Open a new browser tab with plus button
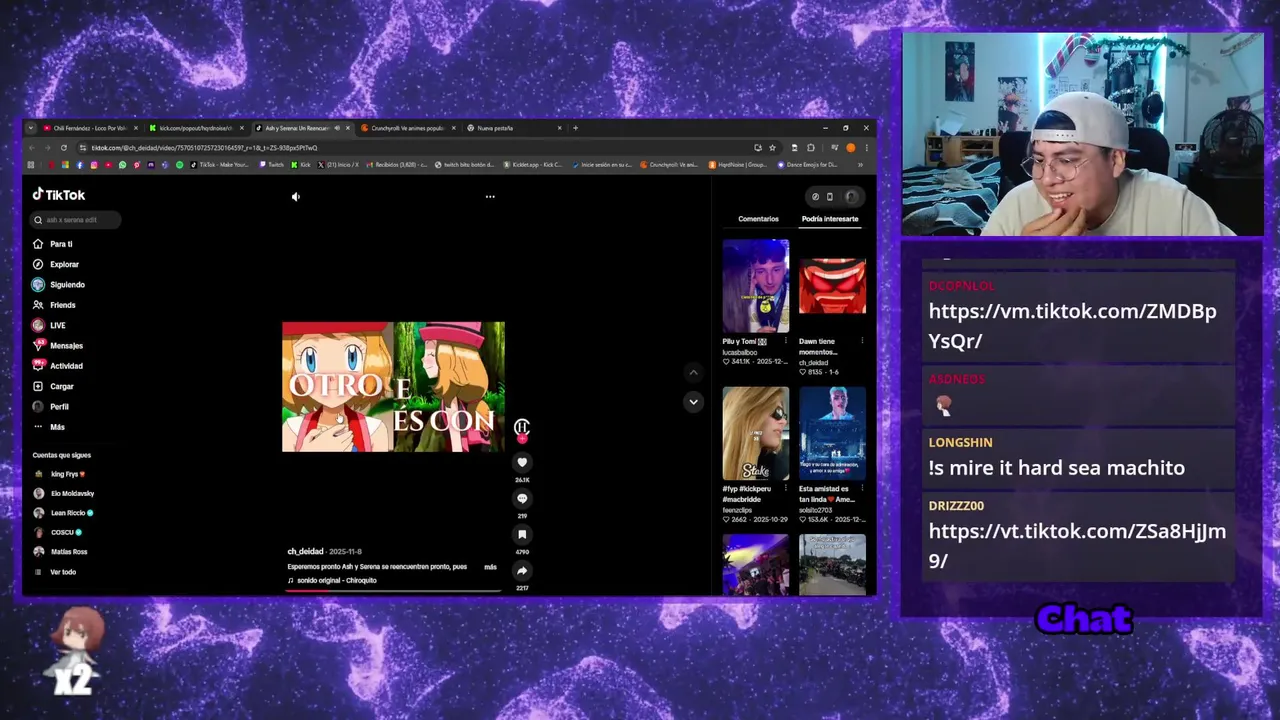This screenshot has height=720, width=1280. [575, 128]
